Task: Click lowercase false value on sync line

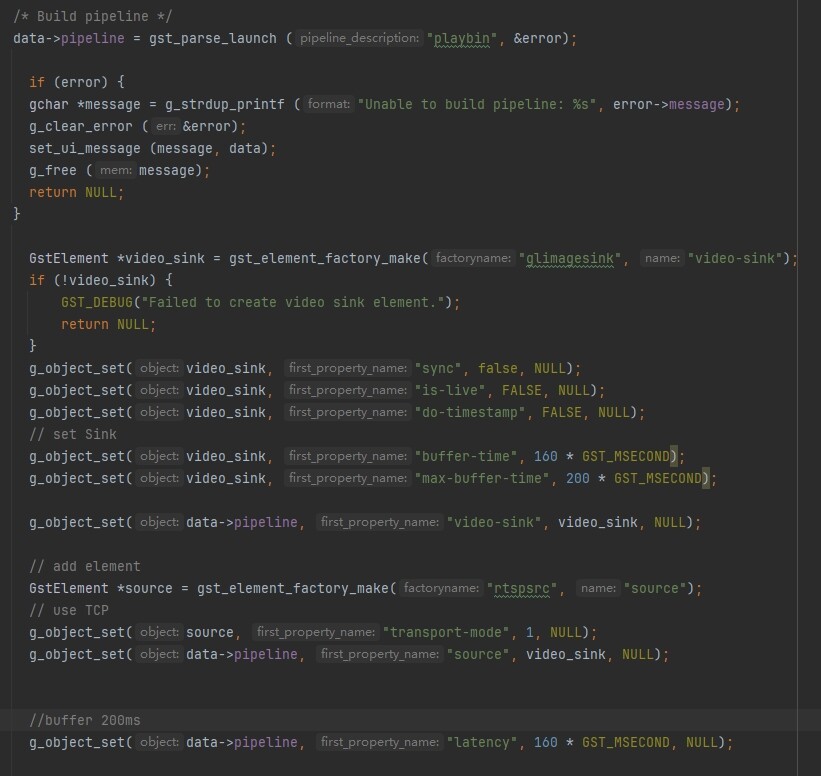Action: click(x=497, y=368)
